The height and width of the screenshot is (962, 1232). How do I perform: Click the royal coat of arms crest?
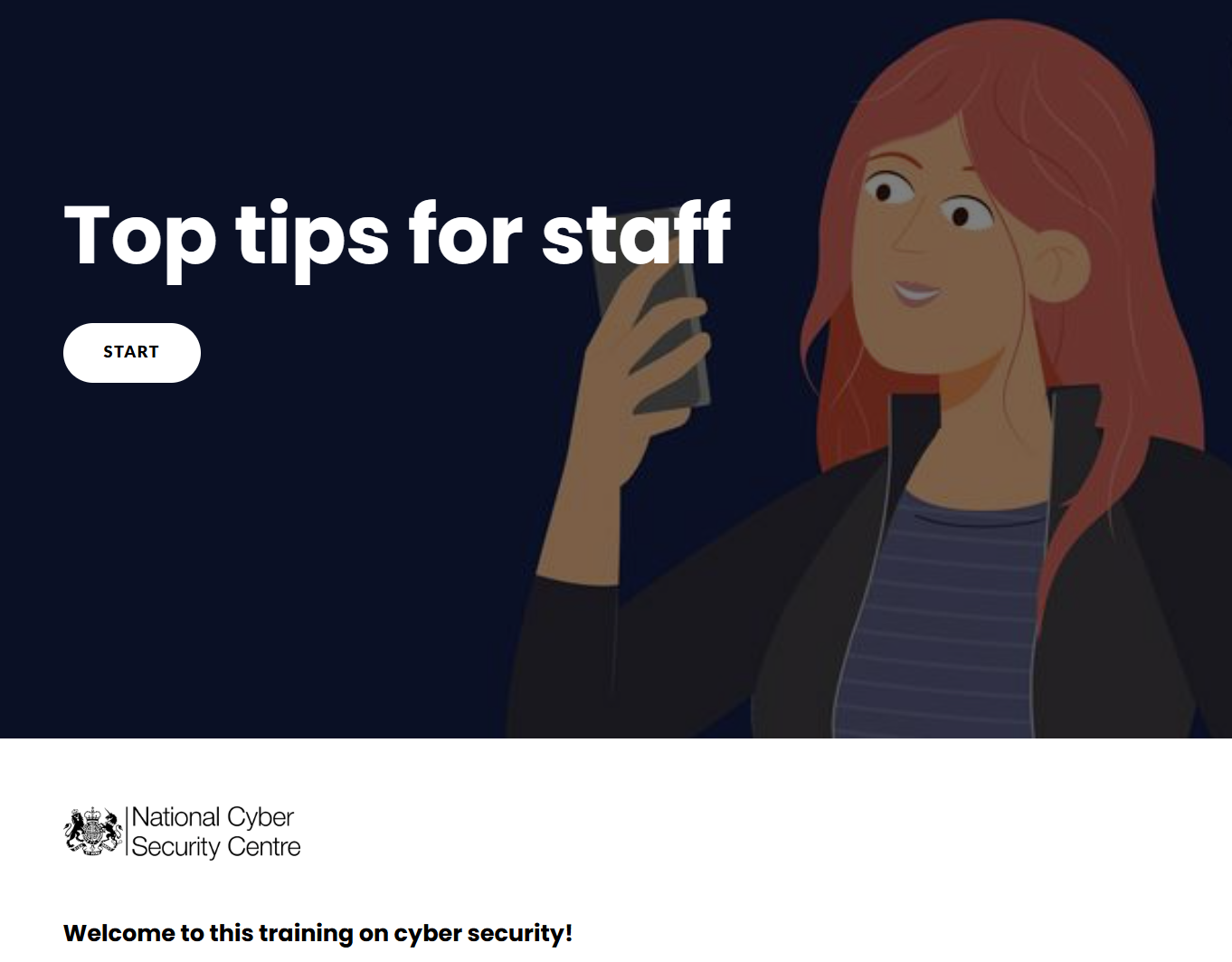coord(93,832)
